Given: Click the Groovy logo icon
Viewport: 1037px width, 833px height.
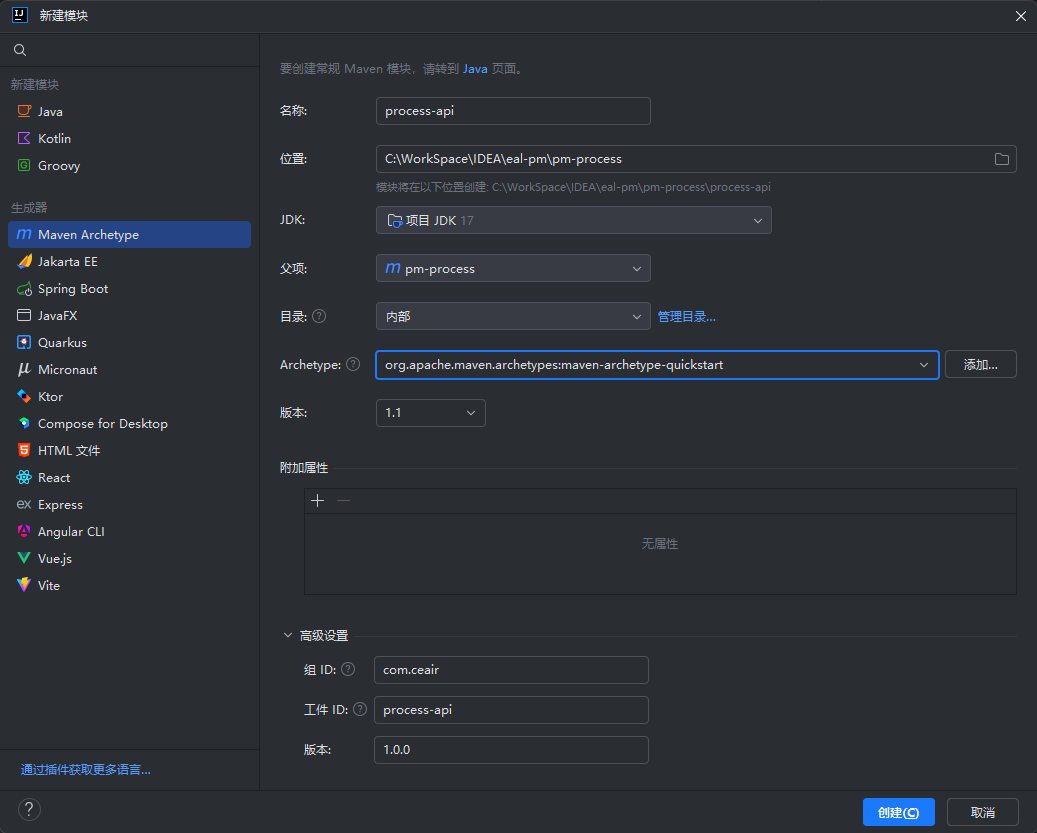Looking at the screenshot, I should coord(24,165).
